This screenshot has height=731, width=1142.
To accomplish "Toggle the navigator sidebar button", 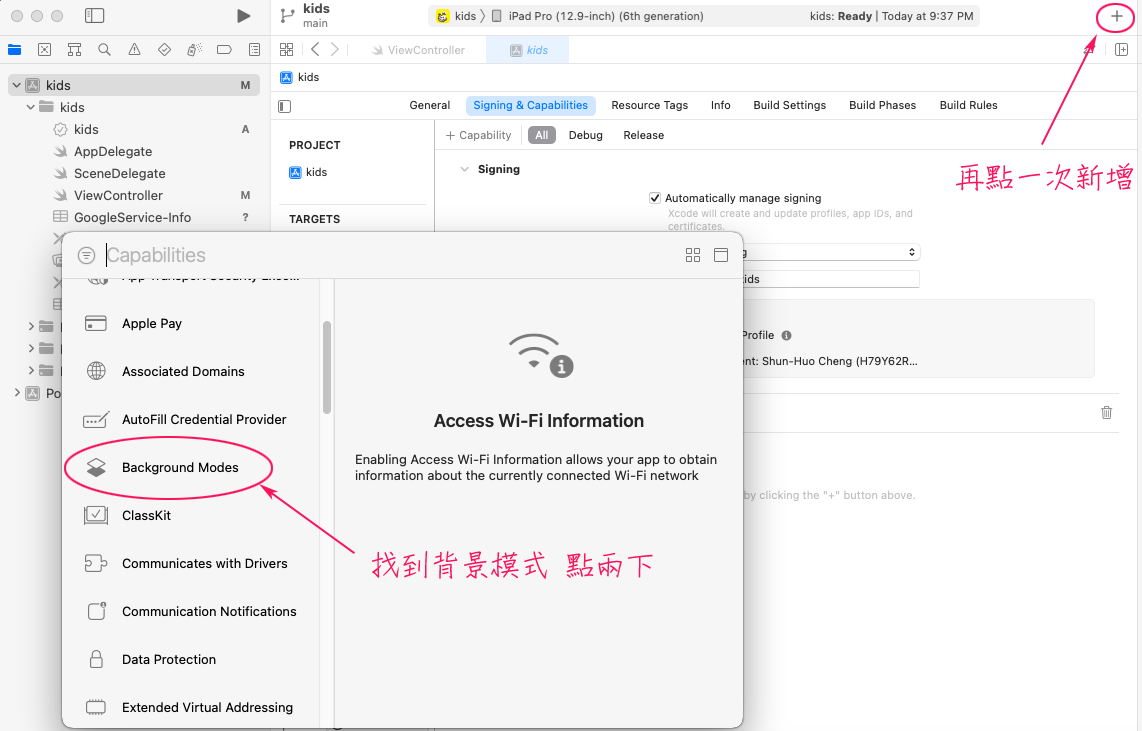I will [95, 16].
